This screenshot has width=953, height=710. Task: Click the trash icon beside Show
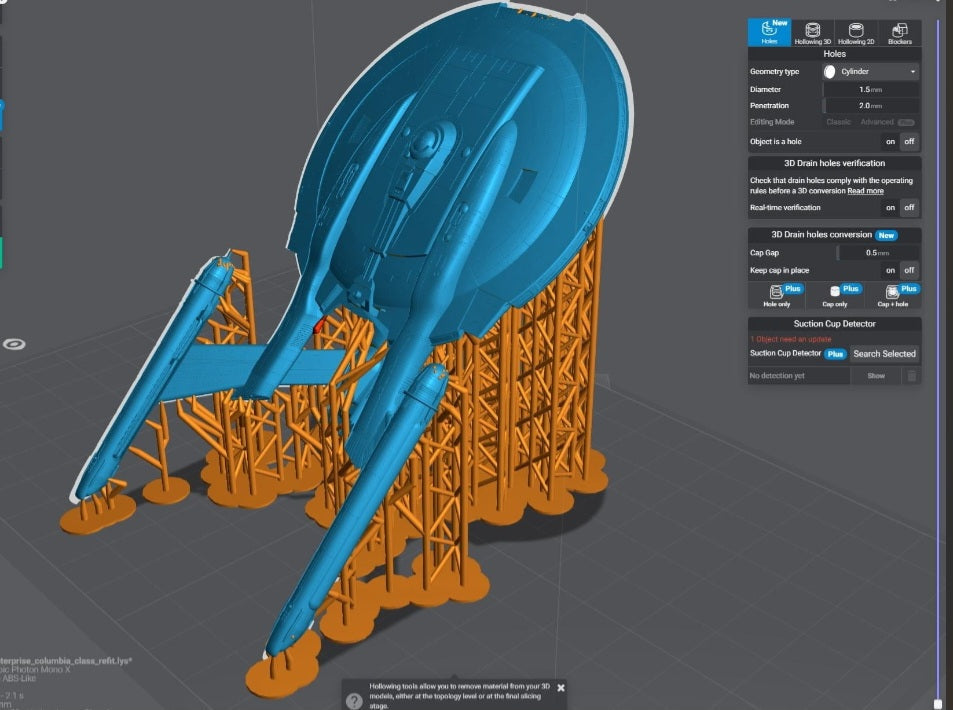(x=912, y=376)
